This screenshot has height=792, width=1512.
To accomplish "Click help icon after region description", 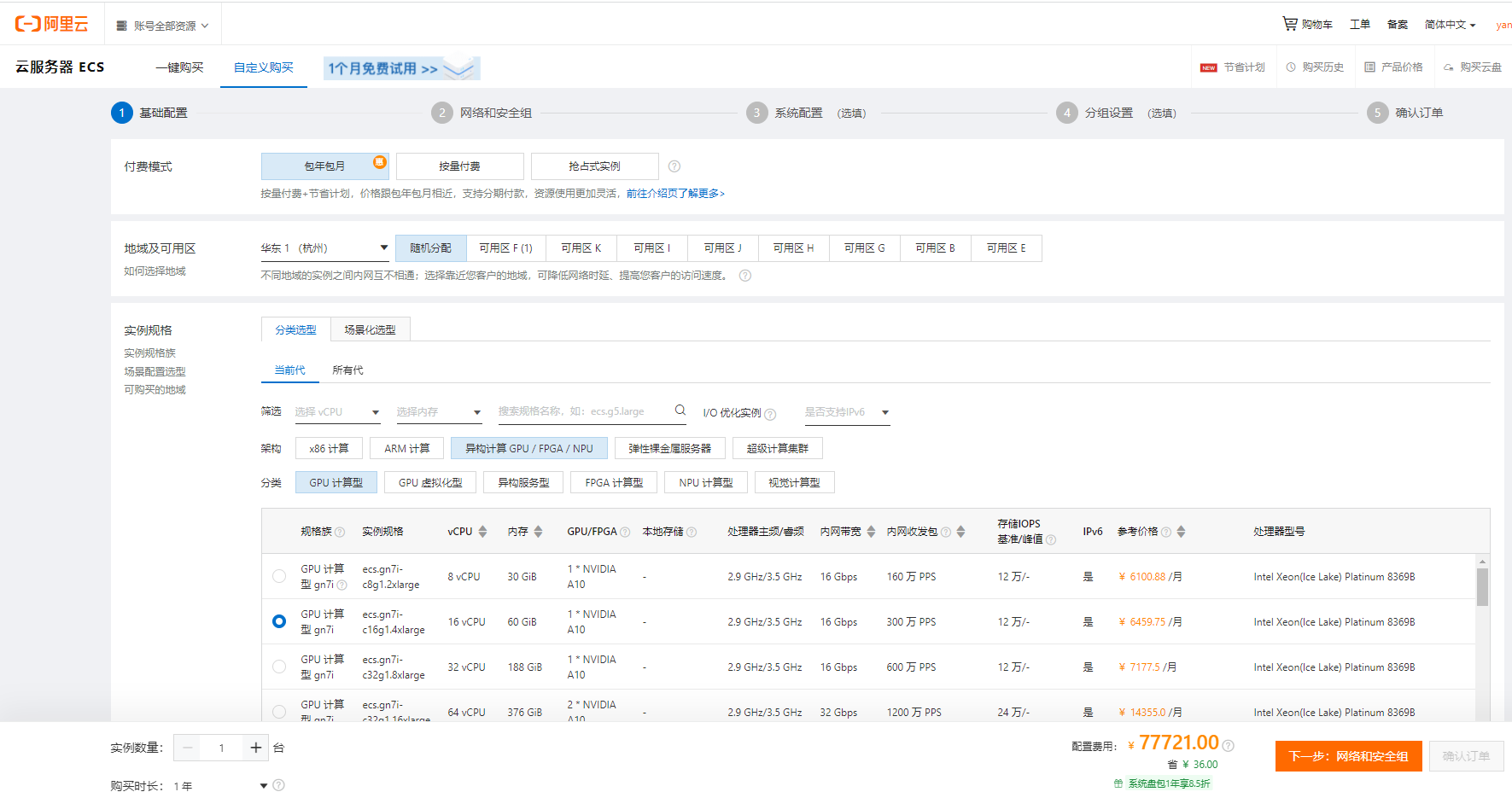I will (x=745, y=276).
